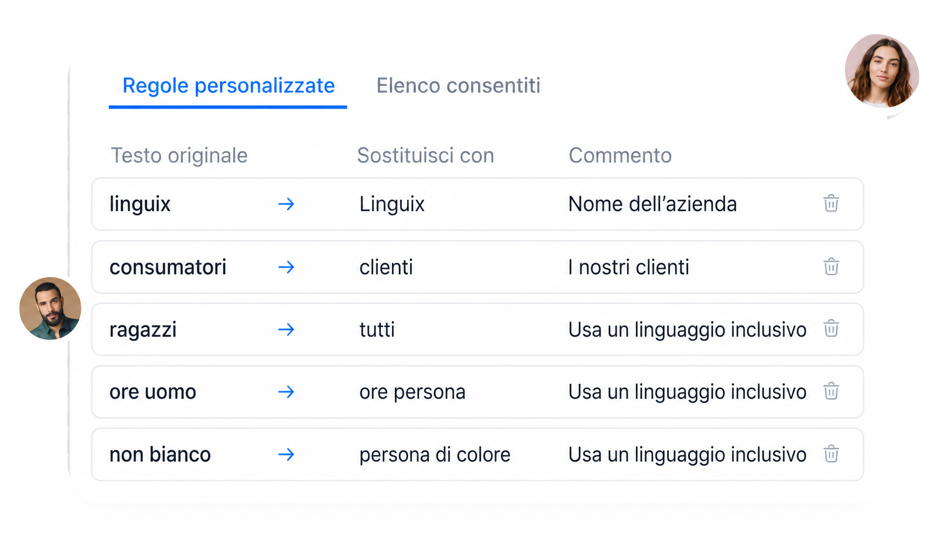The image size is (946, 554).
Task: Switch to Regole personalizzate tab
Action: 228,86
